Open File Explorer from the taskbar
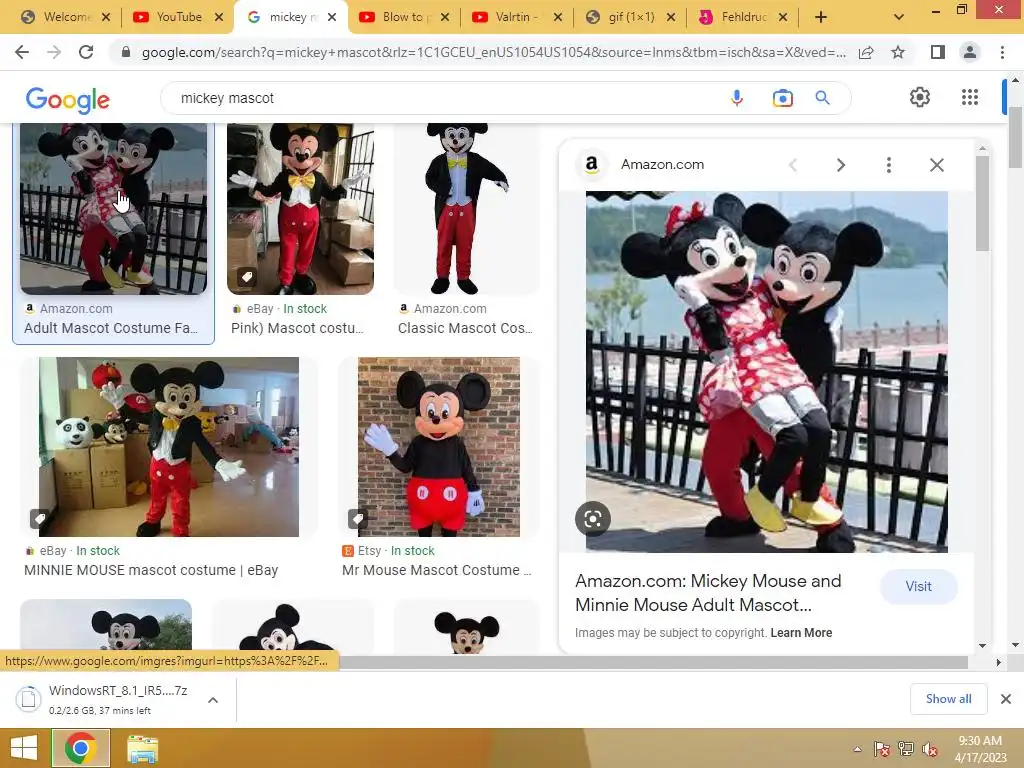1024x768 pixels. click(x=142, y=749)
